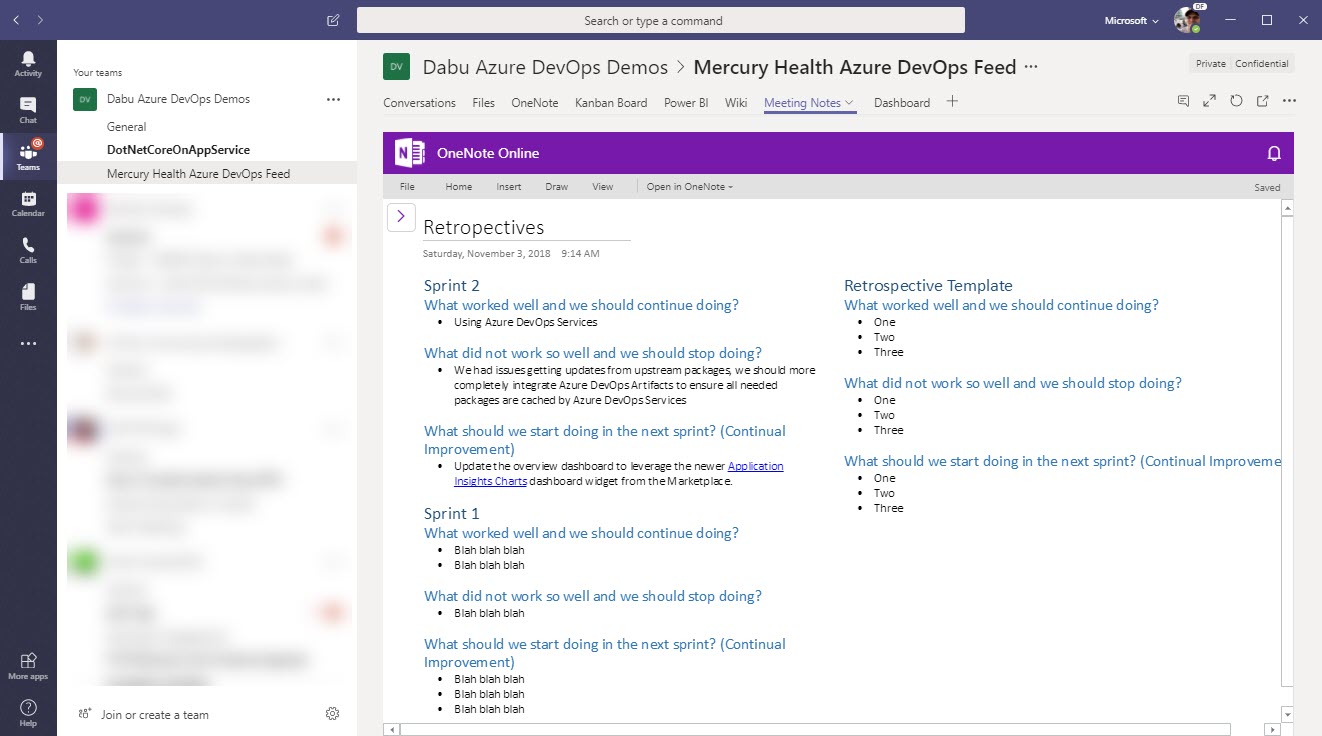1322x736 pixels.
Task: Show more apps ellipsis in sidebar
Action: coord(28,344)
